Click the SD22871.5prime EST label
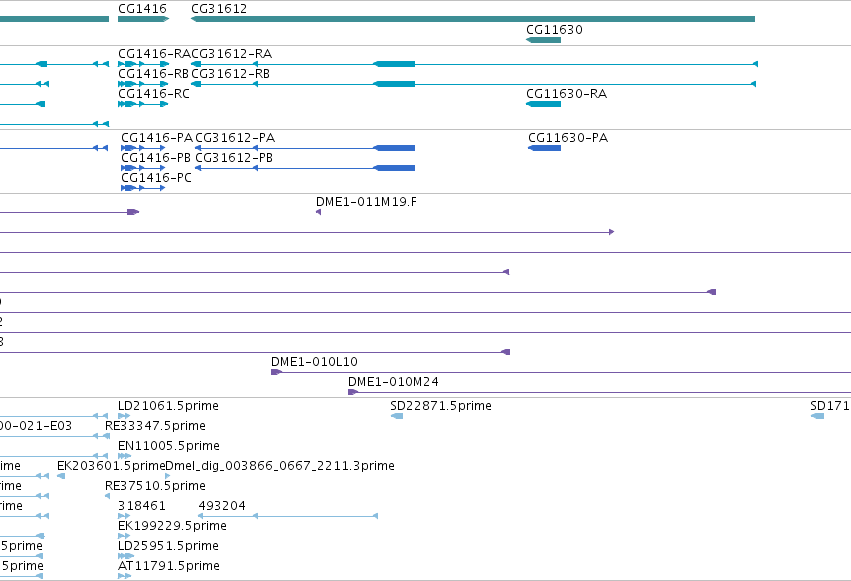 tap(441, 406)
